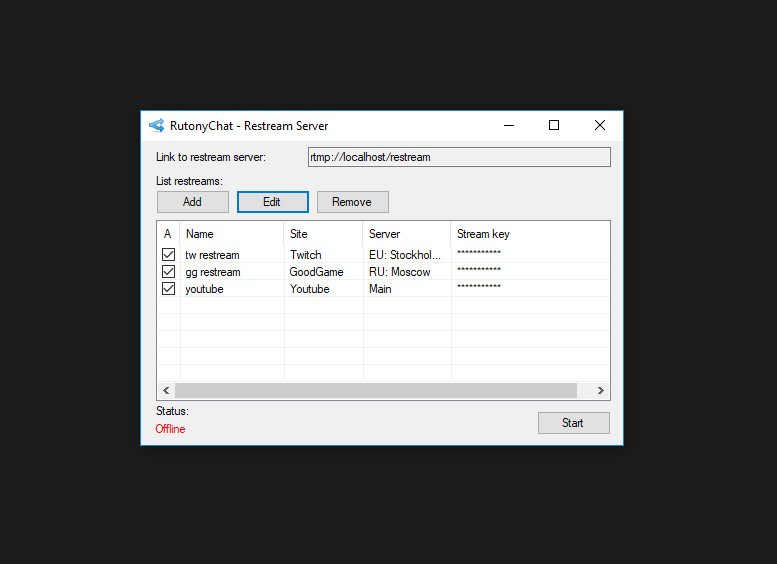Start the restream server
The image size is (777, 564).
coord(573,423)
